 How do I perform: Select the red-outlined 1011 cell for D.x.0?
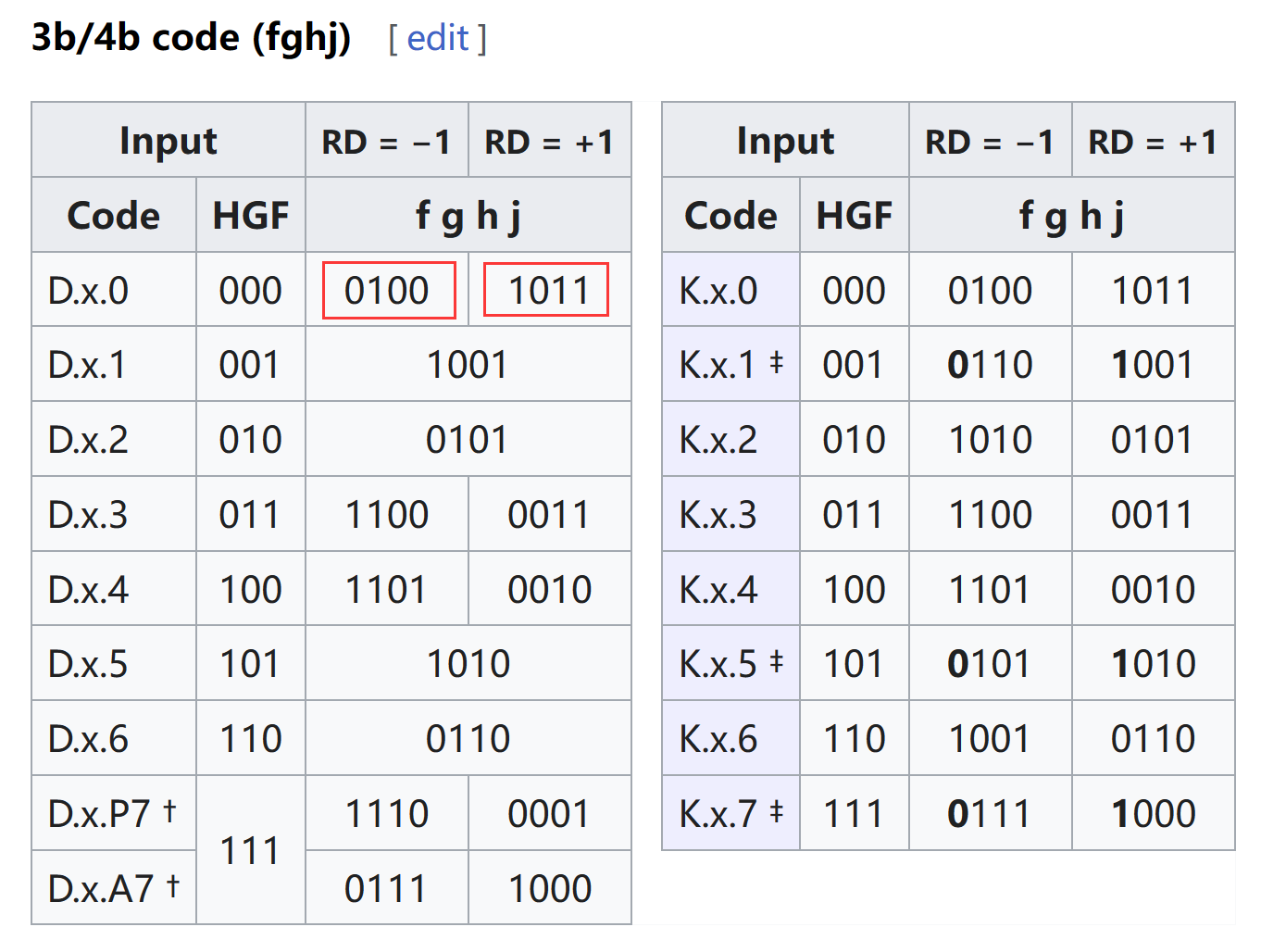(546, 291)
